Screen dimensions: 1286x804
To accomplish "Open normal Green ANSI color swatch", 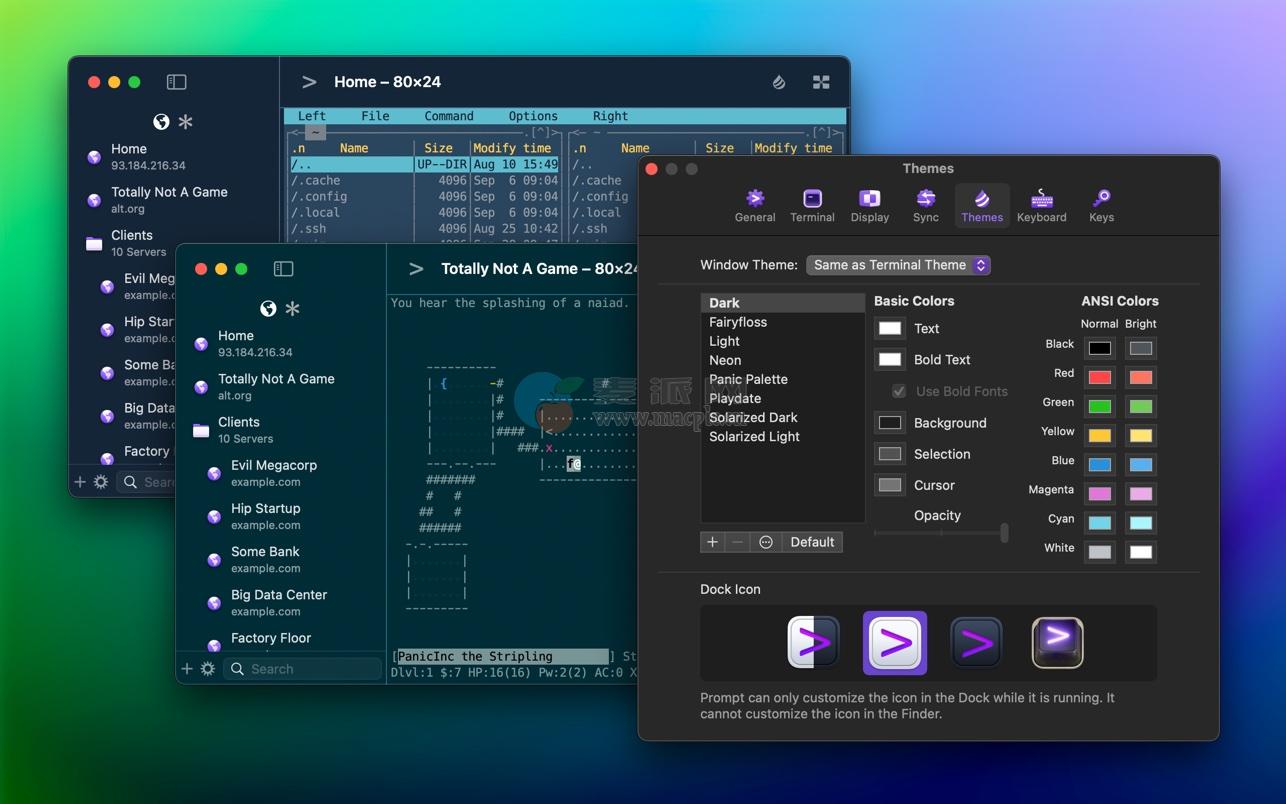I will 1100,406.
